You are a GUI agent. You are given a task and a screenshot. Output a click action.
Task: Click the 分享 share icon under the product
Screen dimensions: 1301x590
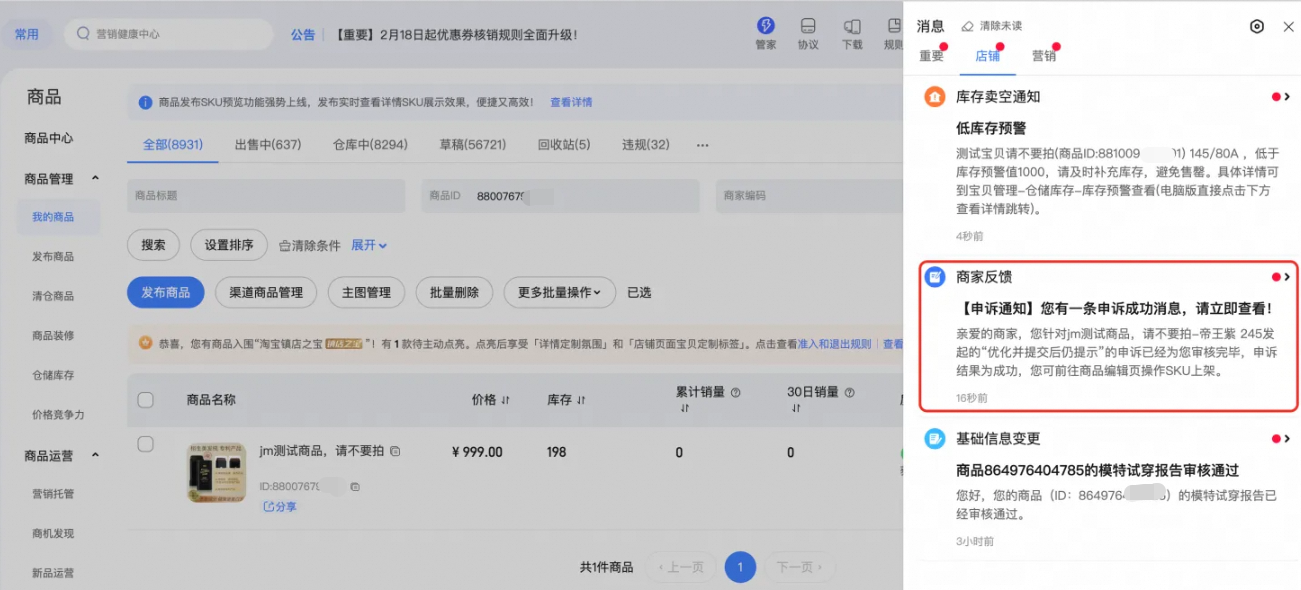pyautogui.click(x=268, y=507)
